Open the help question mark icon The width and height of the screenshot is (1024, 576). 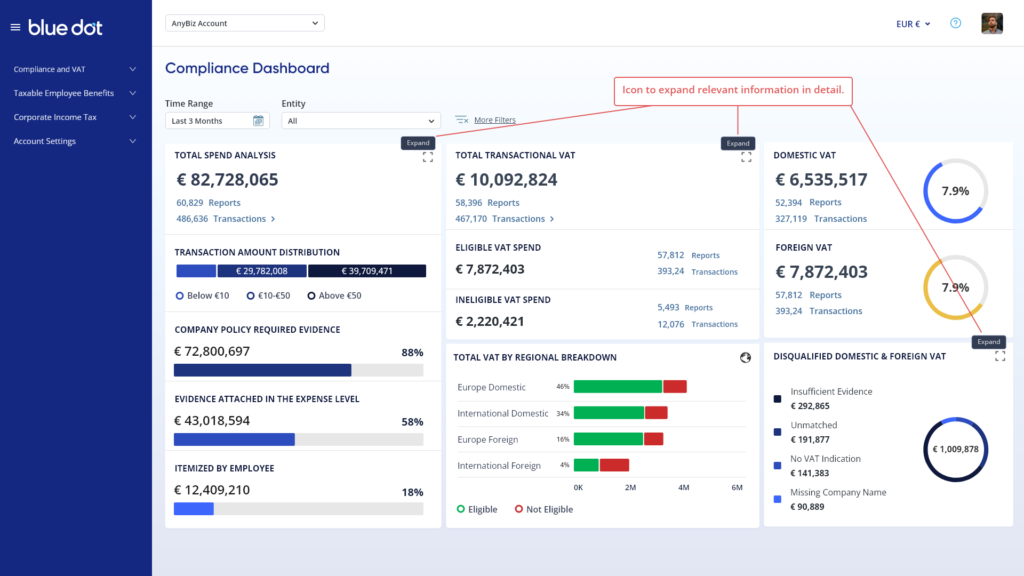[x=955, y=23]
